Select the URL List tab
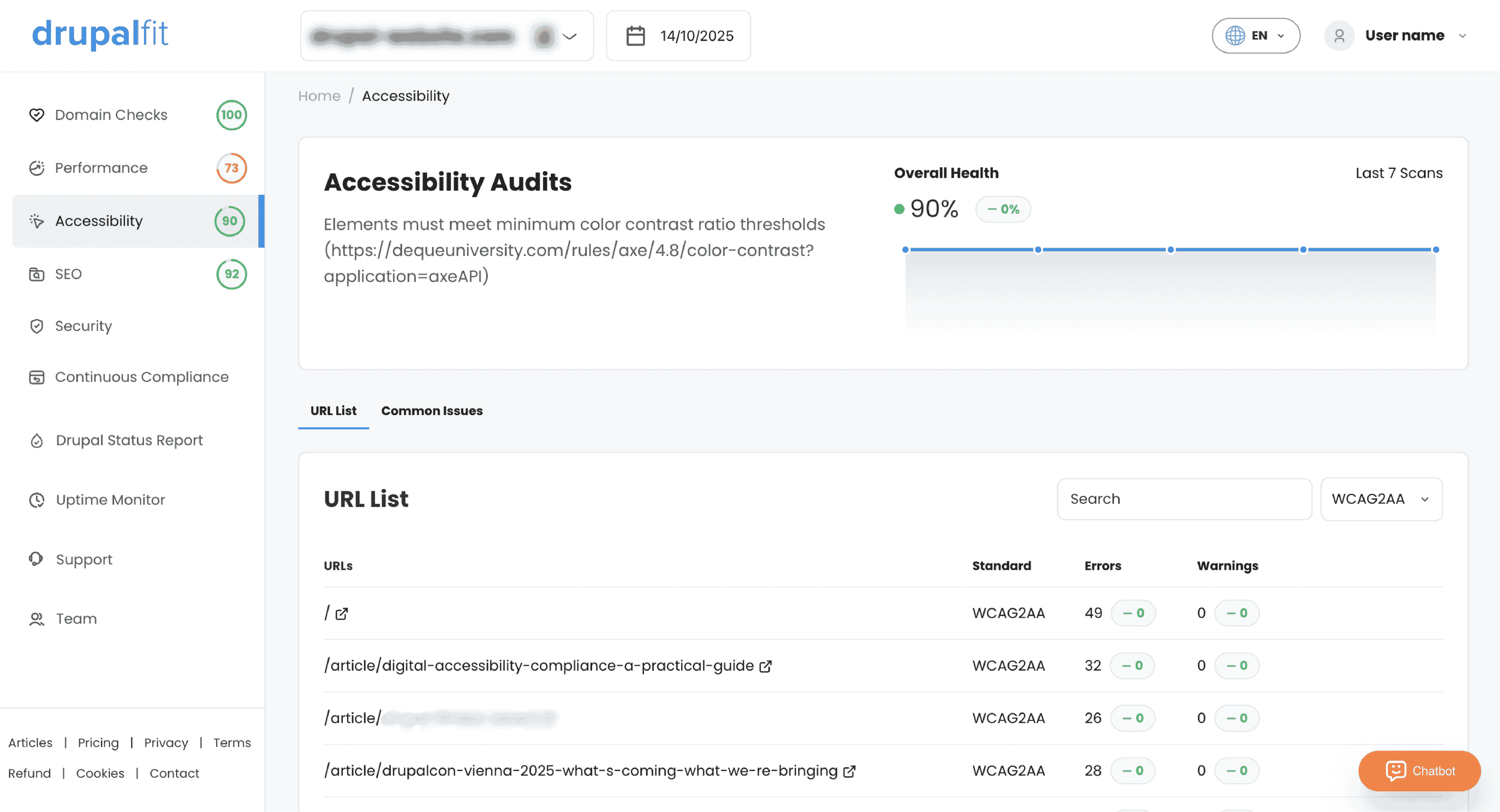 coord(333,411)
